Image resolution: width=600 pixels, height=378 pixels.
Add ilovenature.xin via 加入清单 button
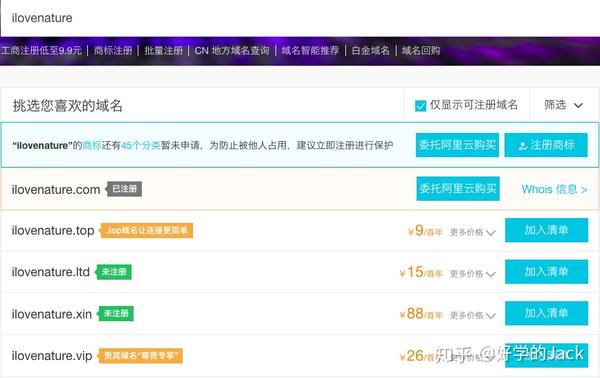[546, 313]
